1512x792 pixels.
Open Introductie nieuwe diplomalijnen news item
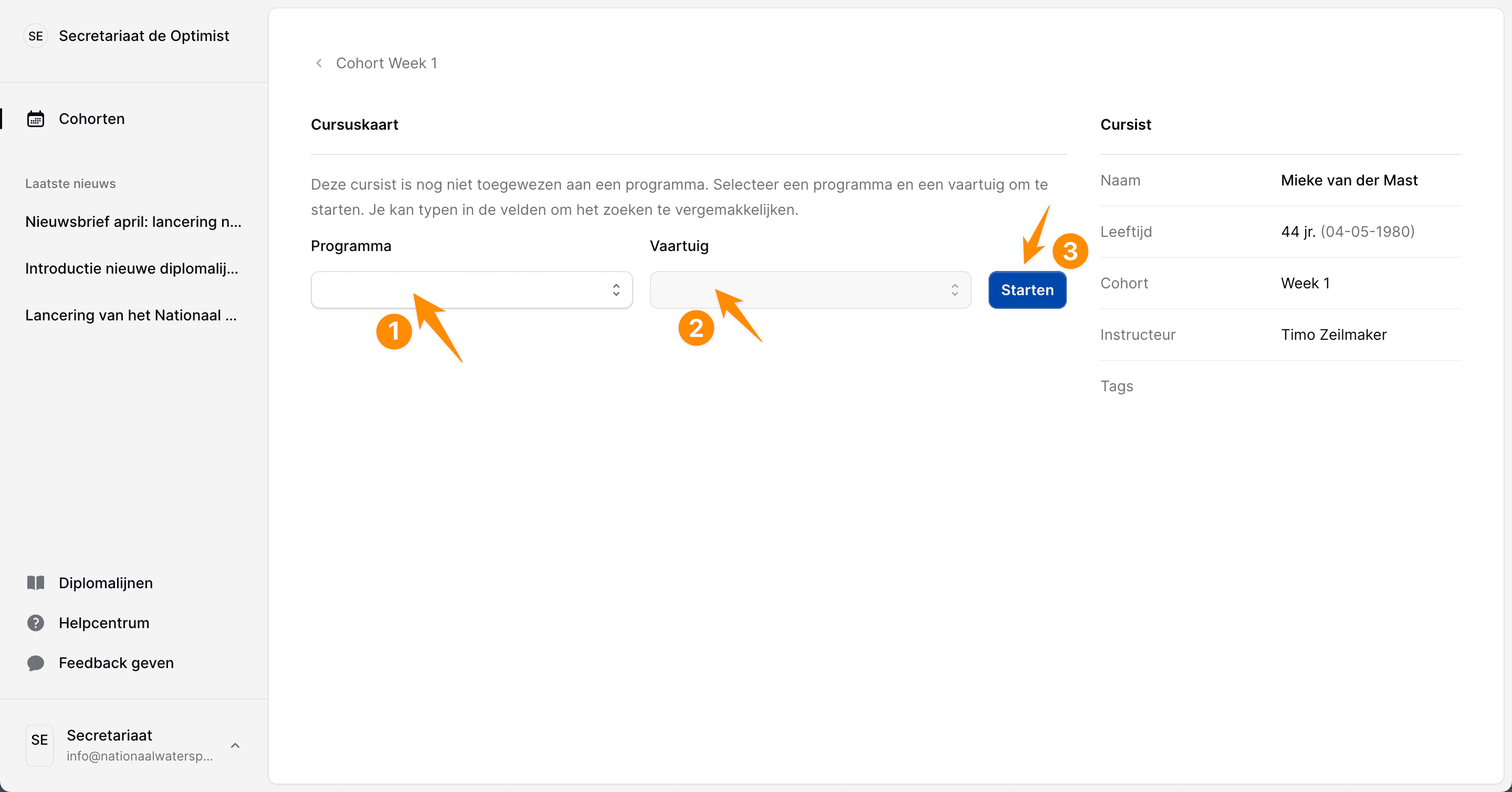pos(131,268)
